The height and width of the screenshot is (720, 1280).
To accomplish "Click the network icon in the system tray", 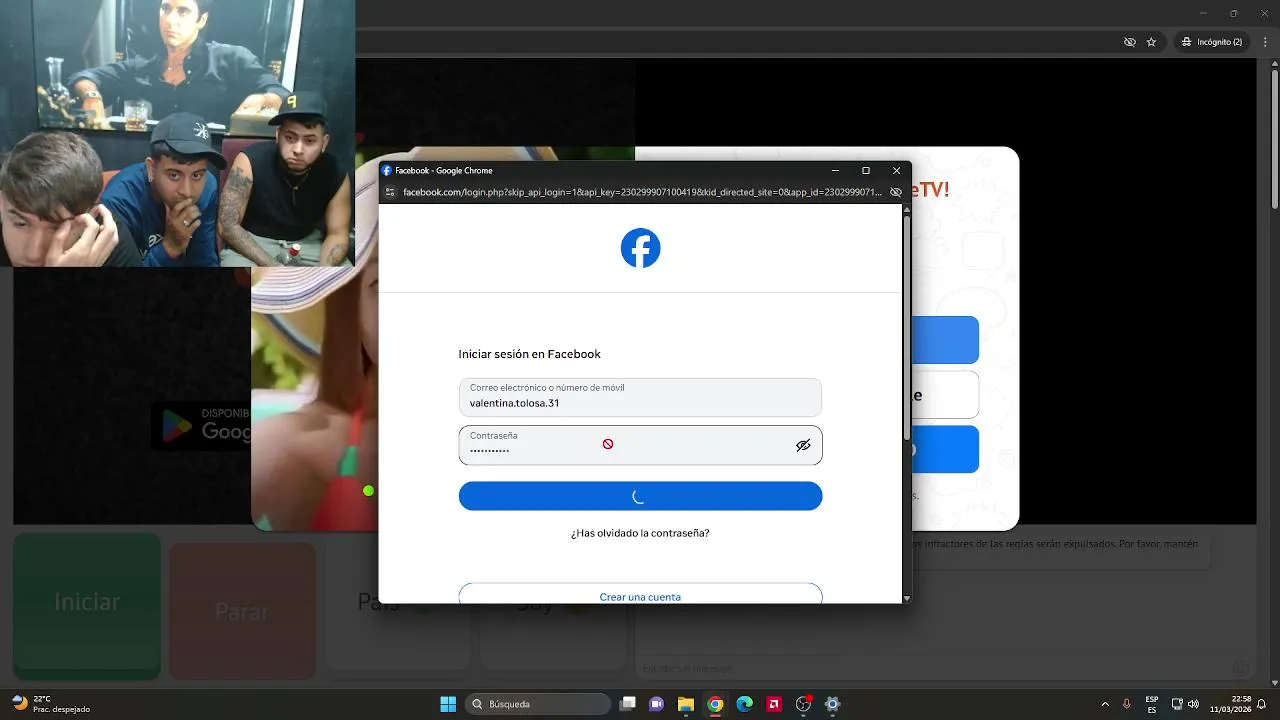I will 1177,704.
